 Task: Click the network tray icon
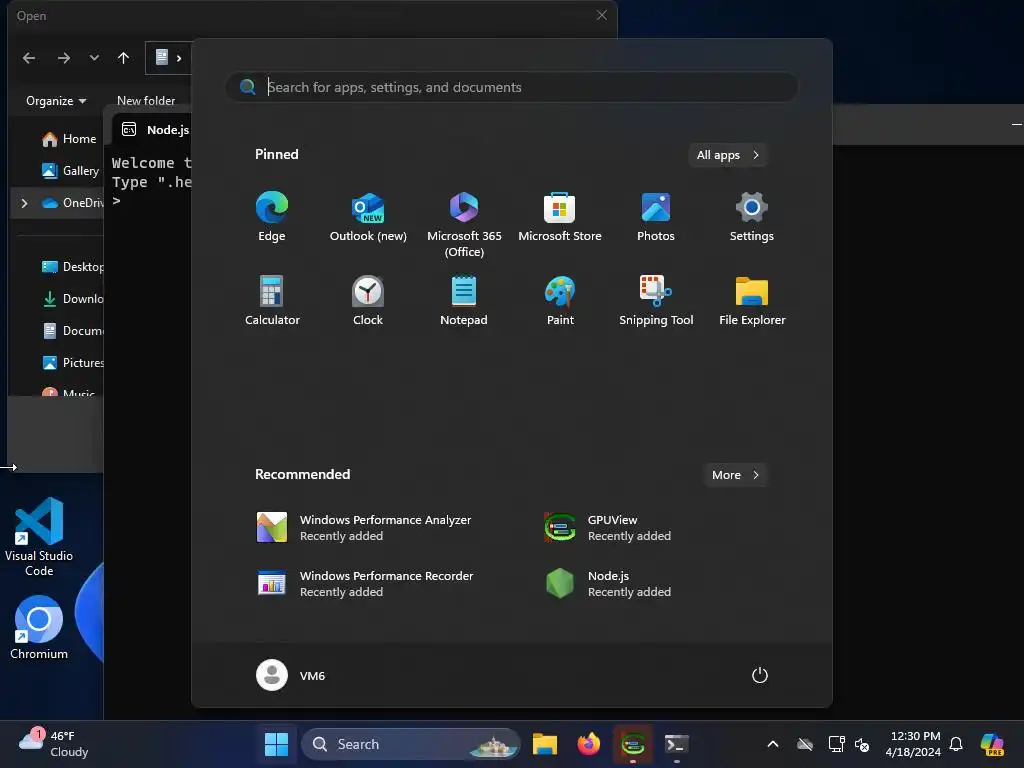pos(837,744)
